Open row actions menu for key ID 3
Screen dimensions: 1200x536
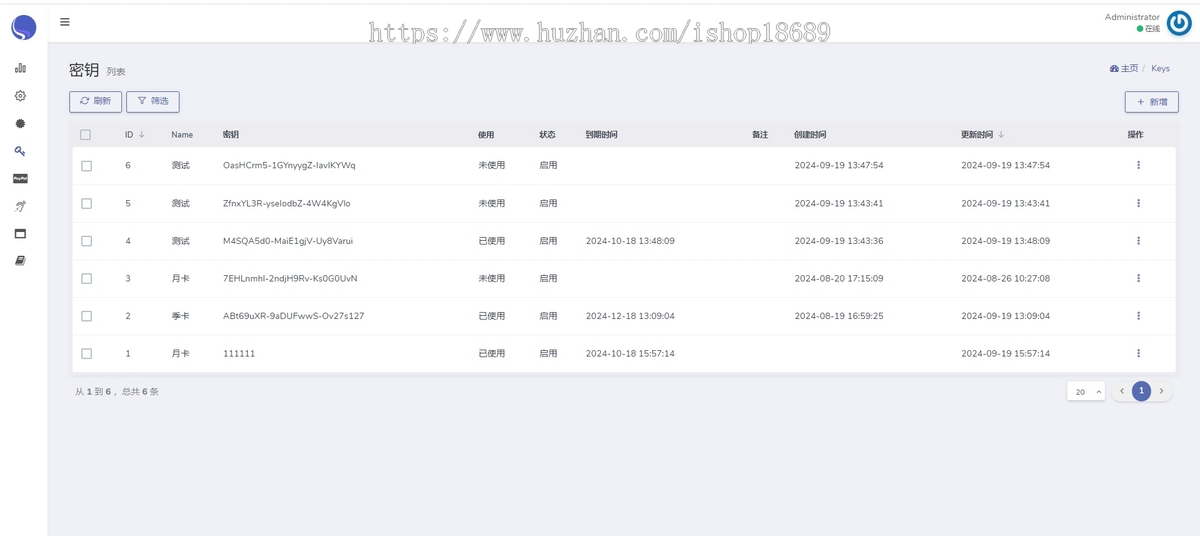click(1138, 278)
